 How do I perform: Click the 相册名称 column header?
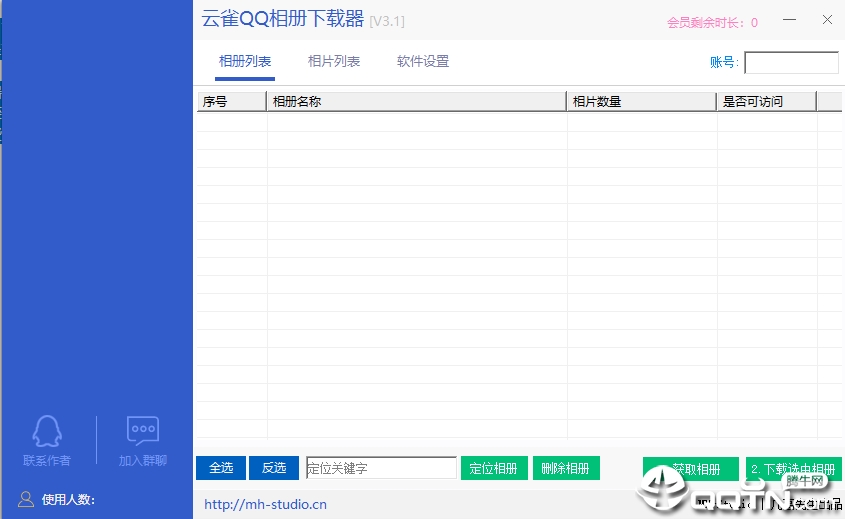[417, 101]
